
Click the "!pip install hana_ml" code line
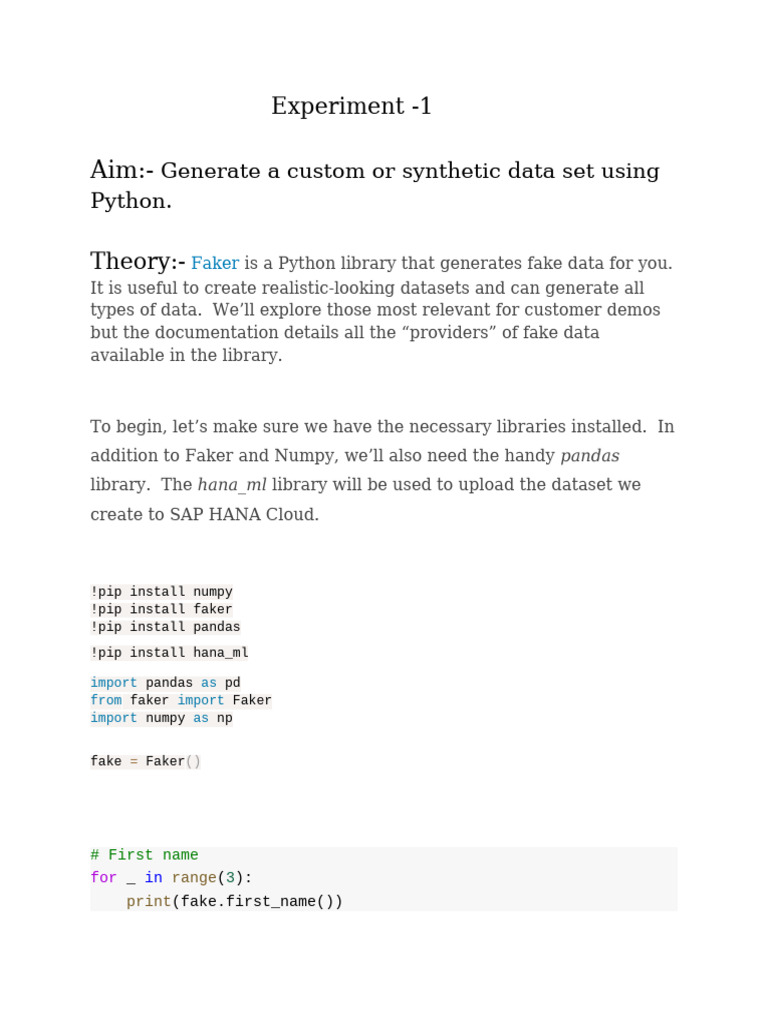pos(169,653)
